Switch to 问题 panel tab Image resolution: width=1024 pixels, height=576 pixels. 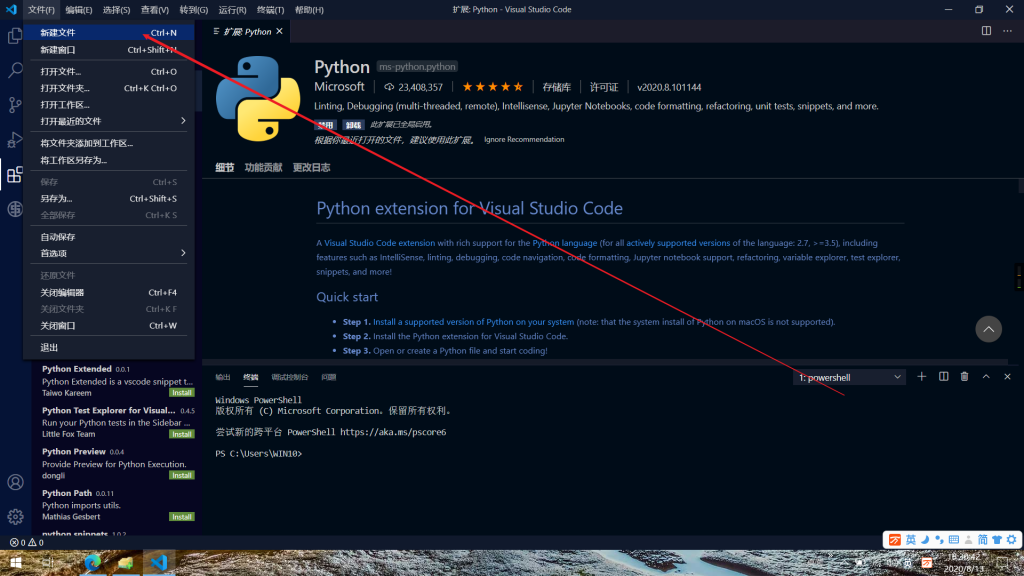[x=328, y=377]
